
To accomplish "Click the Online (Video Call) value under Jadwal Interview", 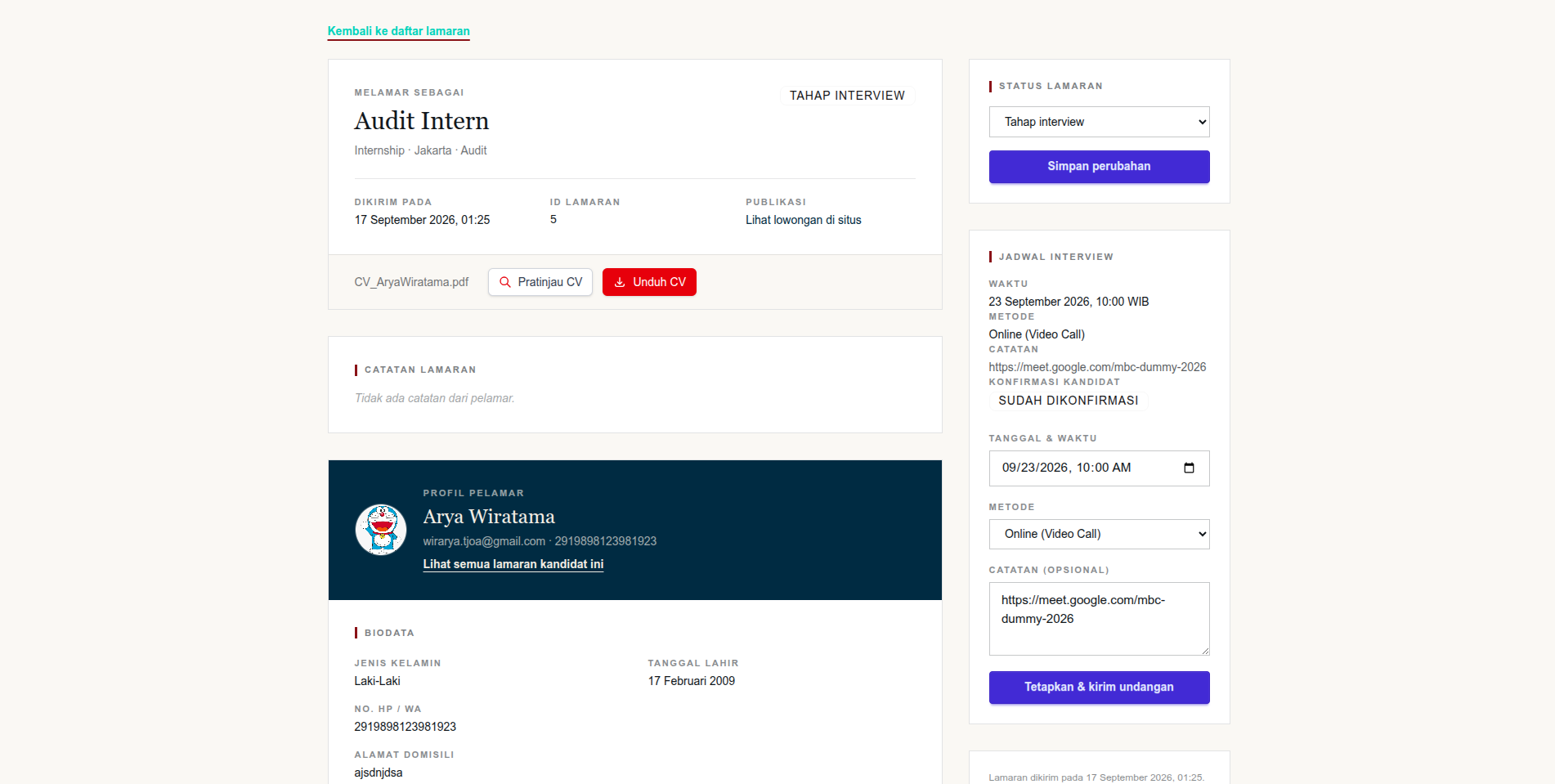I will click(1037, 334).
